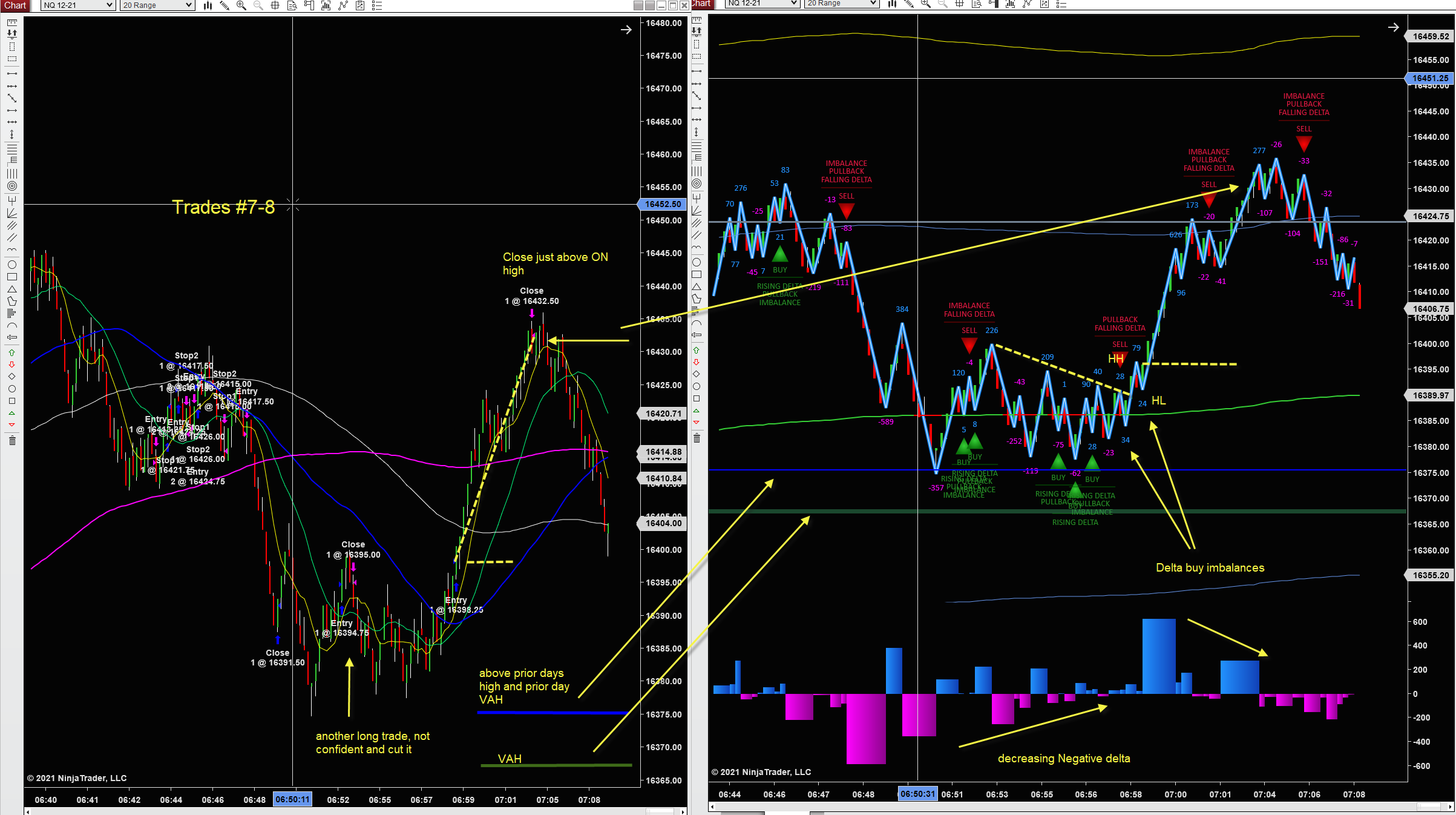Viewport: 1456px width, 815px height.
Task: Select the Ray tool in left chart
Action: 11,86
